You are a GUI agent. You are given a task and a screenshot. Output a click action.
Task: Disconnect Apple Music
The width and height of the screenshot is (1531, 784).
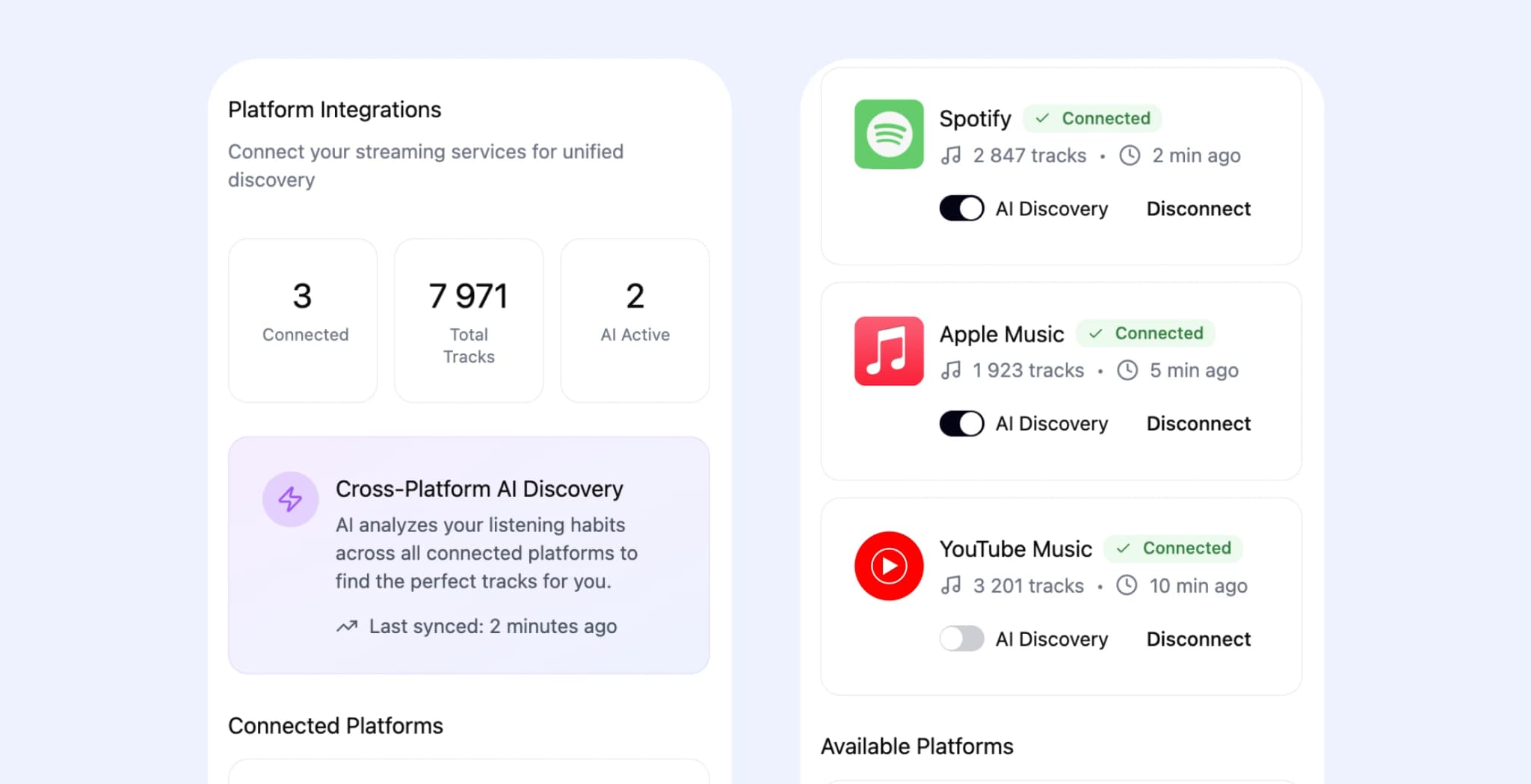click(x=1198, y=423)
